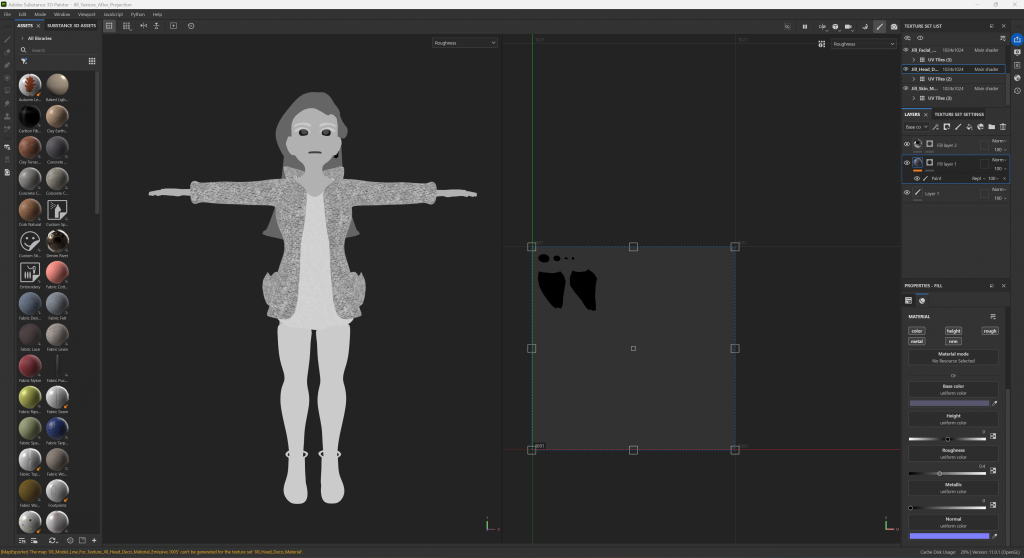Viewport: 1024px width, 558px height.
Task: Switch to Texture Set Settings tab
Action: pyautogui.click(x=958, y=114)
